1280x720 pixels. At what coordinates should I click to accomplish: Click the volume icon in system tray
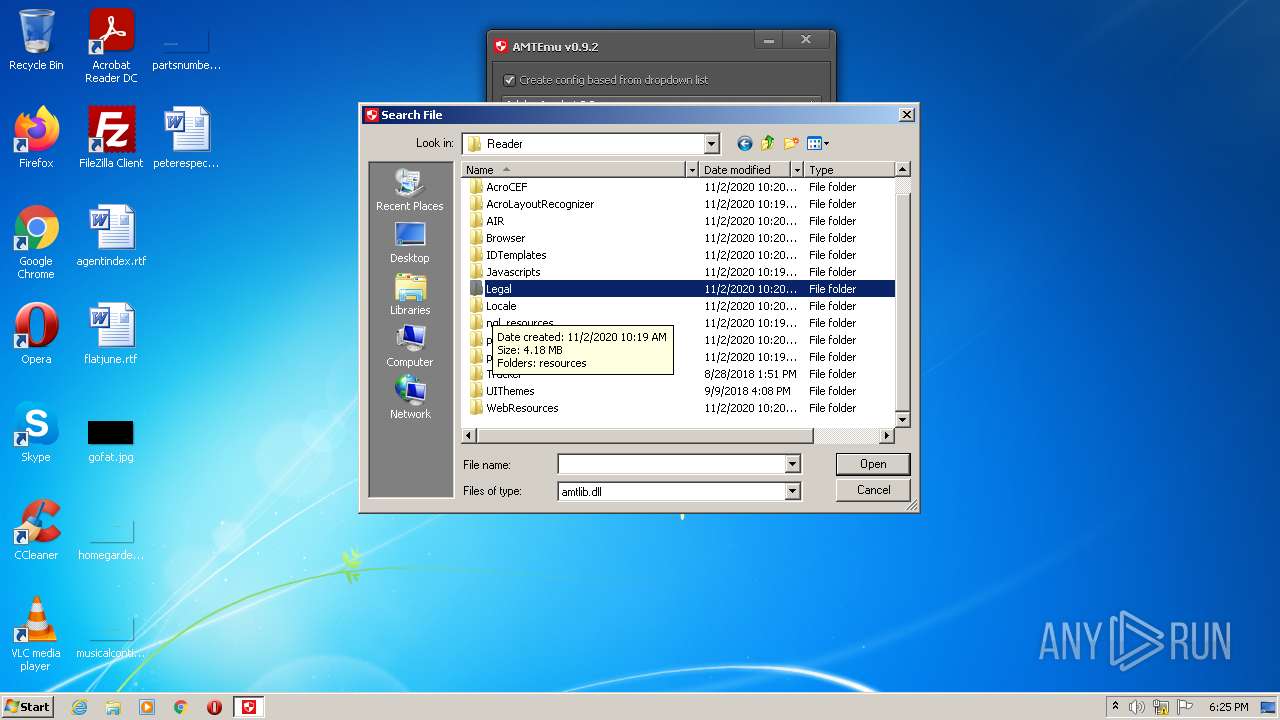(1137, 707)
